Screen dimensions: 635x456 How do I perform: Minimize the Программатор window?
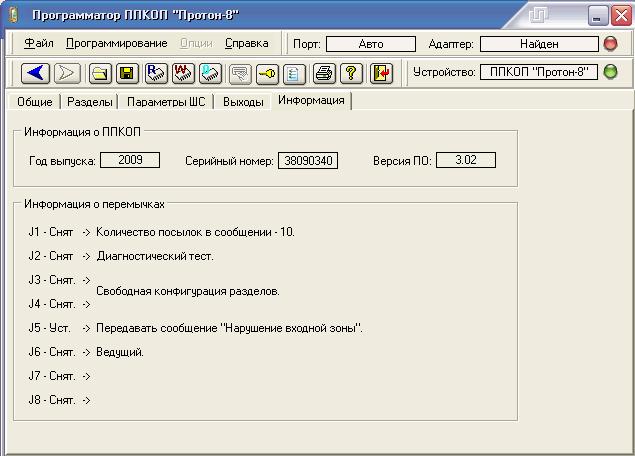598,16
